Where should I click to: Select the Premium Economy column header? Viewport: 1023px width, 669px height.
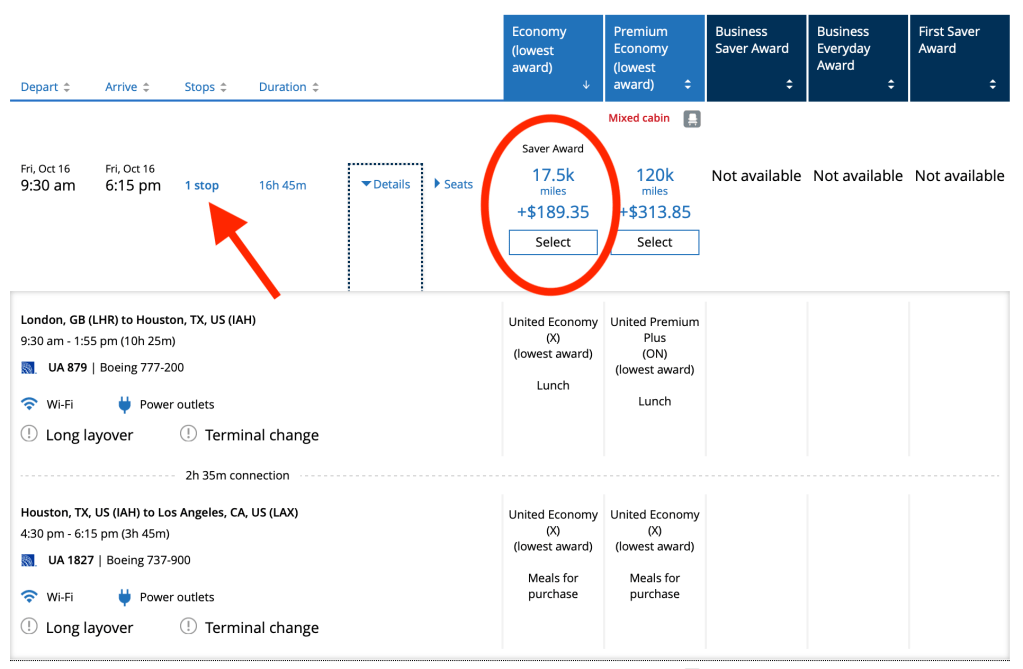[654, 58]
